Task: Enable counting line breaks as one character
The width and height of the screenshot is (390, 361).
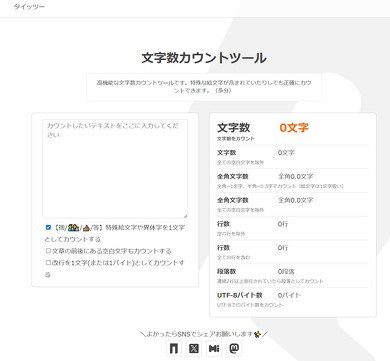Action: [48, 263]
